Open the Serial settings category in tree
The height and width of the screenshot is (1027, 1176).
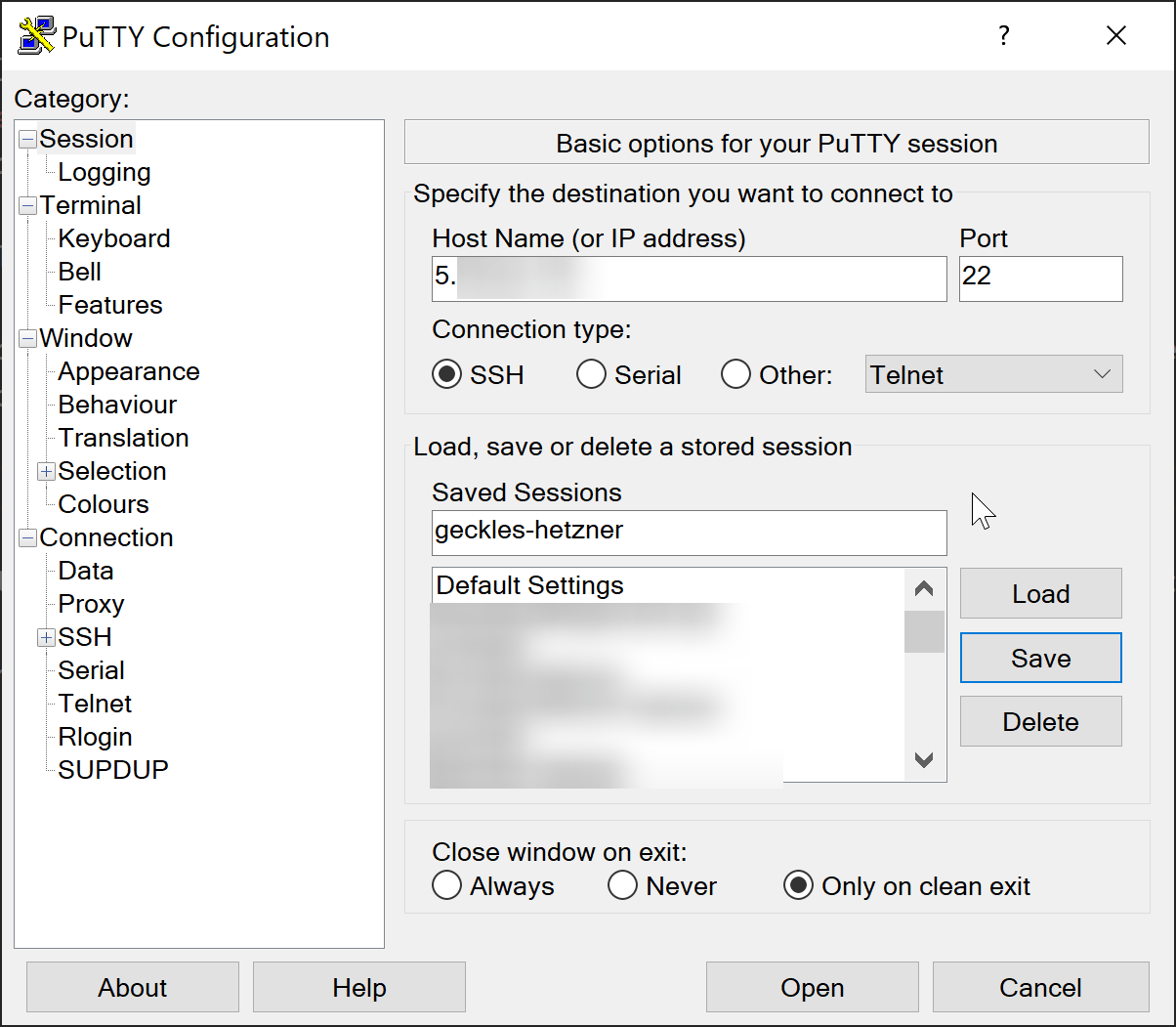click(x=91, y=670)
